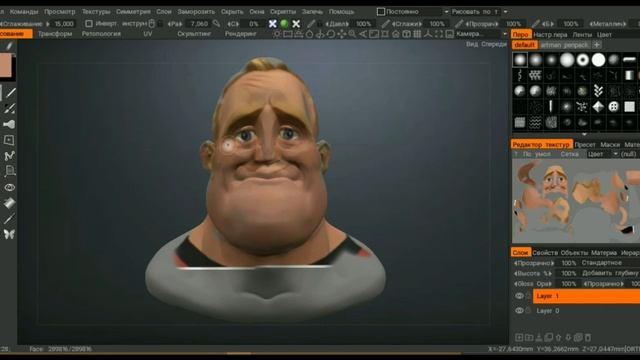The height and width of the screenshot is (360, 640).
Task: Switch to the Ретопология room tab
Action: click(x=101, y=34)
